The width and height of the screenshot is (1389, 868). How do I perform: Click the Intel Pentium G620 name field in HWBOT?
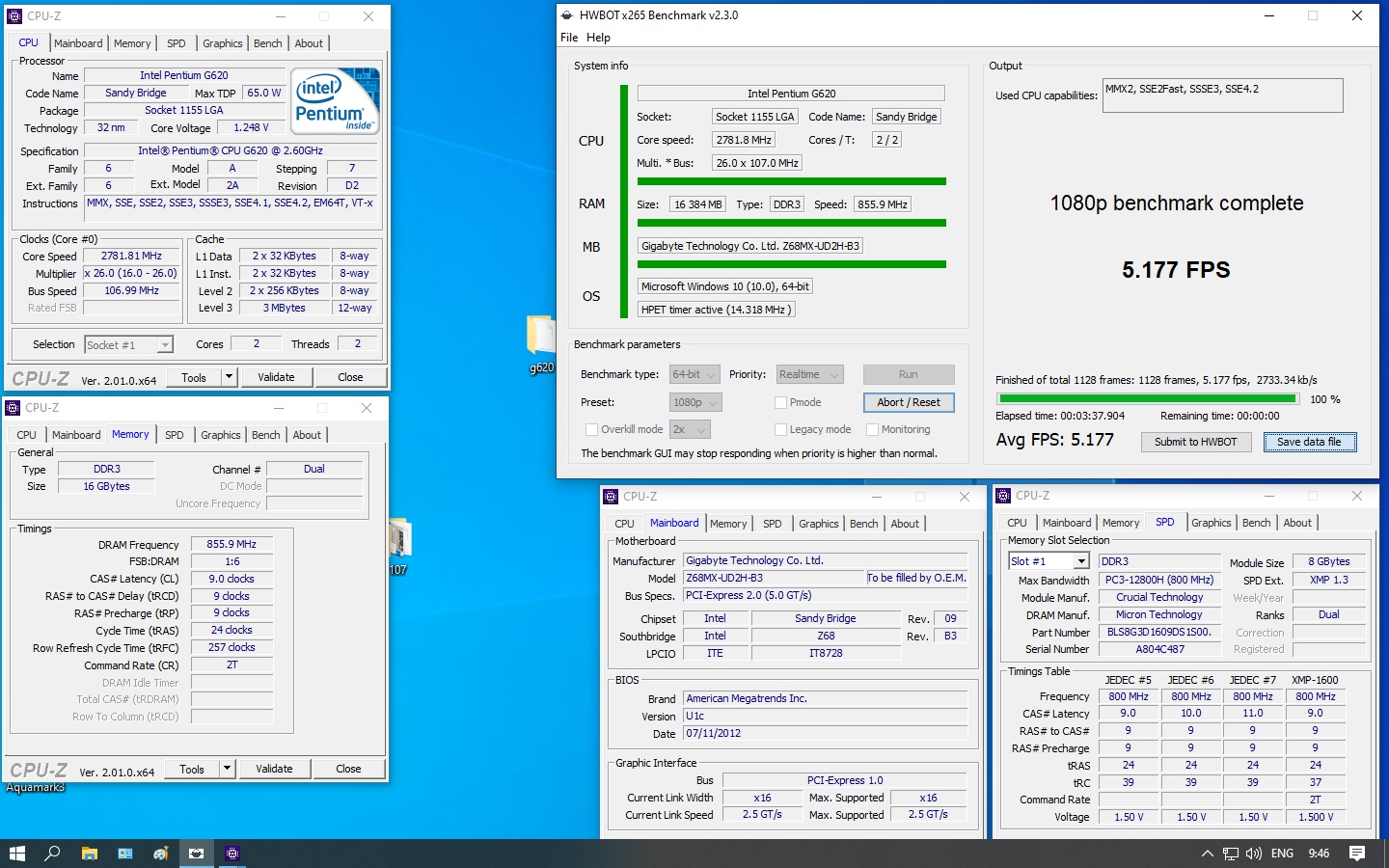pos(791,94)
